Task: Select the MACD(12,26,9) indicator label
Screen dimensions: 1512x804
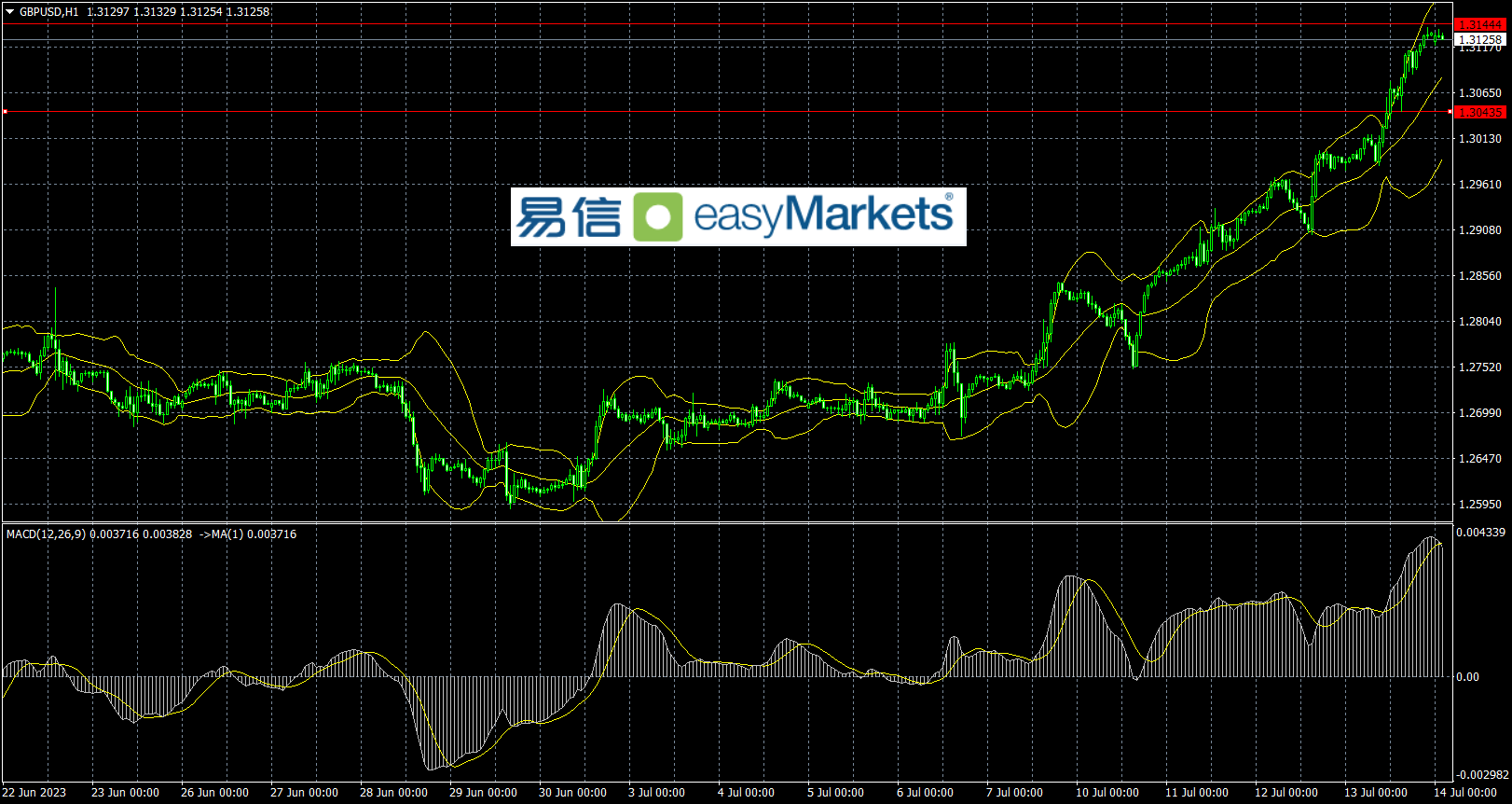Action: pos(46,534)
